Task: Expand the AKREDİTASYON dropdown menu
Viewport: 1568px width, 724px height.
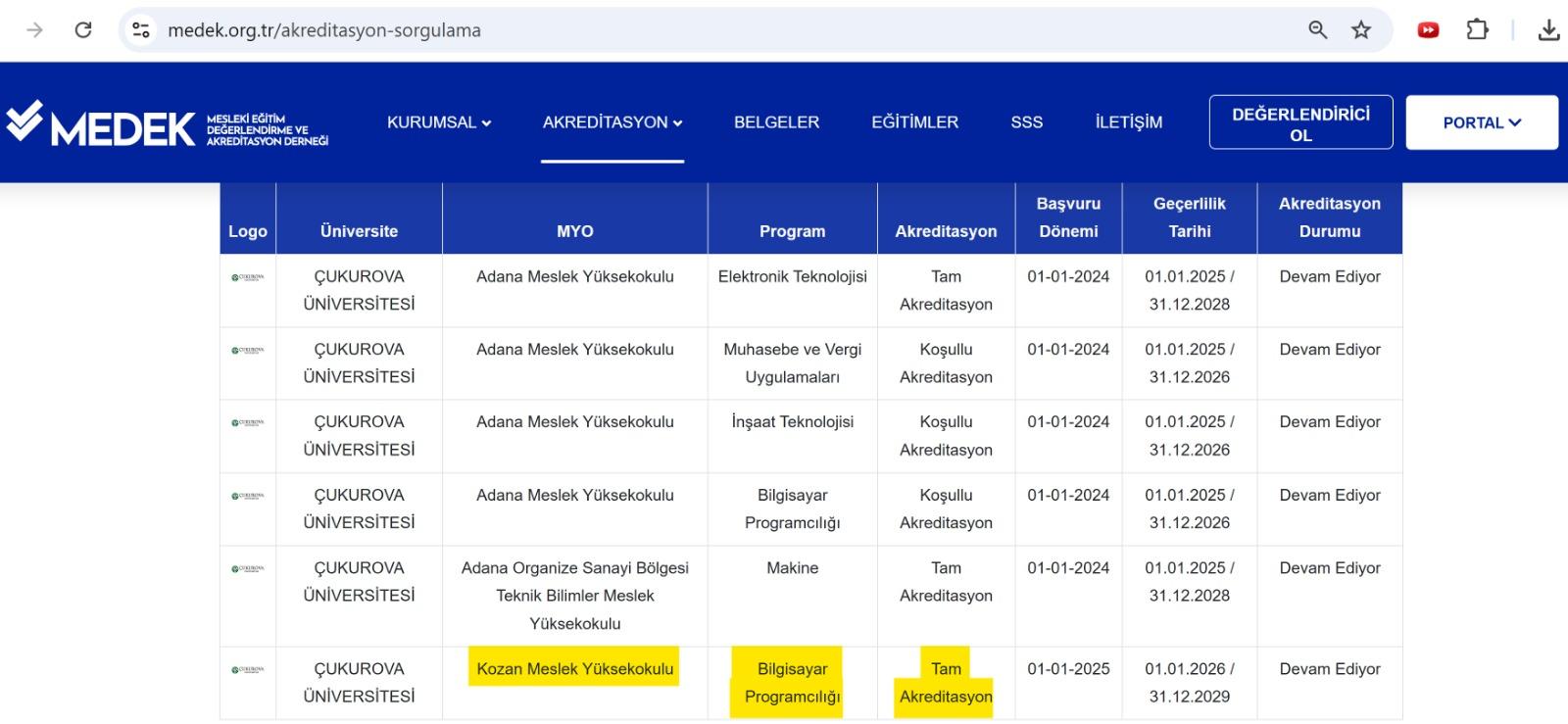Action: point(612,122)
